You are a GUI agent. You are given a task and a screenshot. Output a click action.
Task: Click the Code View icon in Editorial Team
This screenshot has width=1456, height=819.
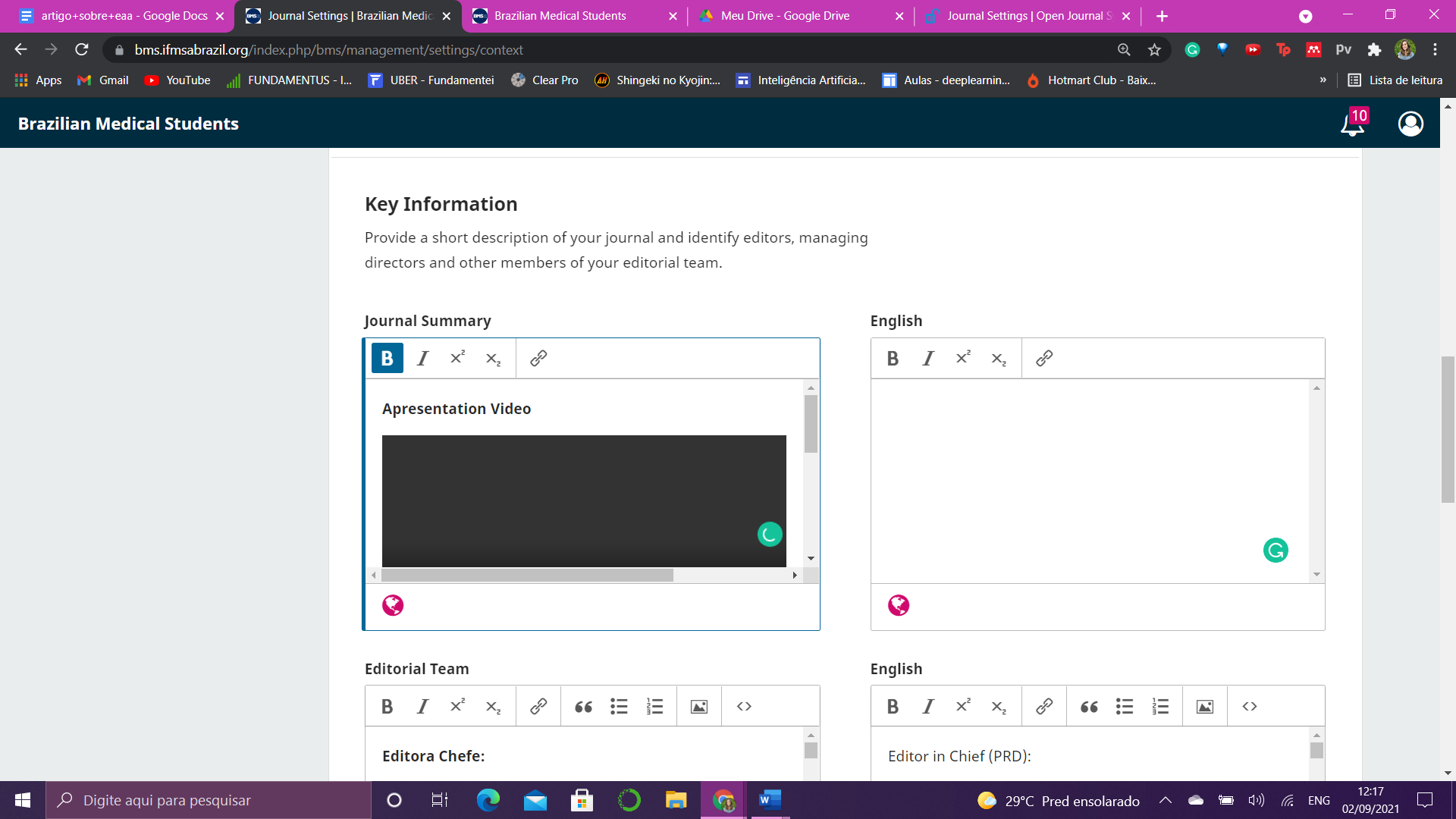pyautogui.click(x=744, y=706)
